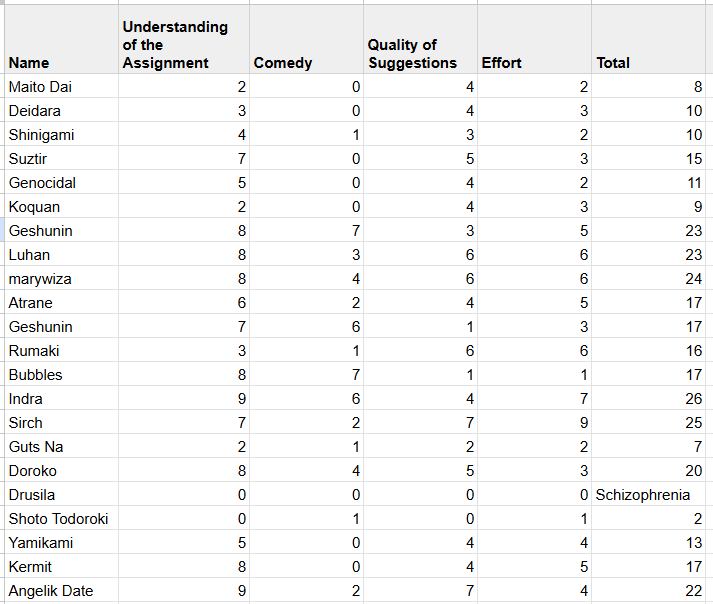
Task: Click the Shoto Todoroki name cell
Action: pos(58,519)
